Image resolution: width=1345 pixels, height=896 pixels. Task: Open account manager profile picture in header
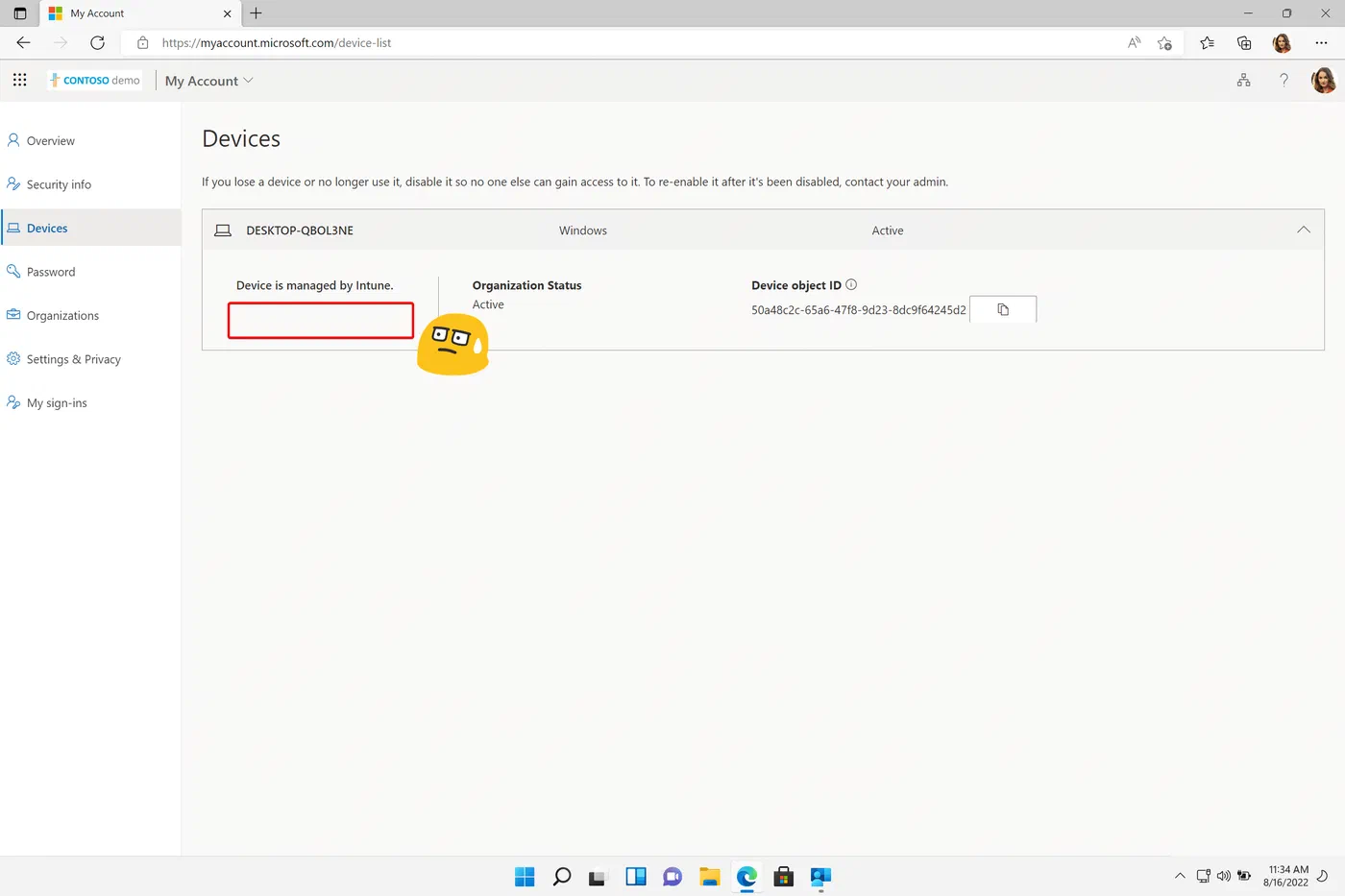1324,81
